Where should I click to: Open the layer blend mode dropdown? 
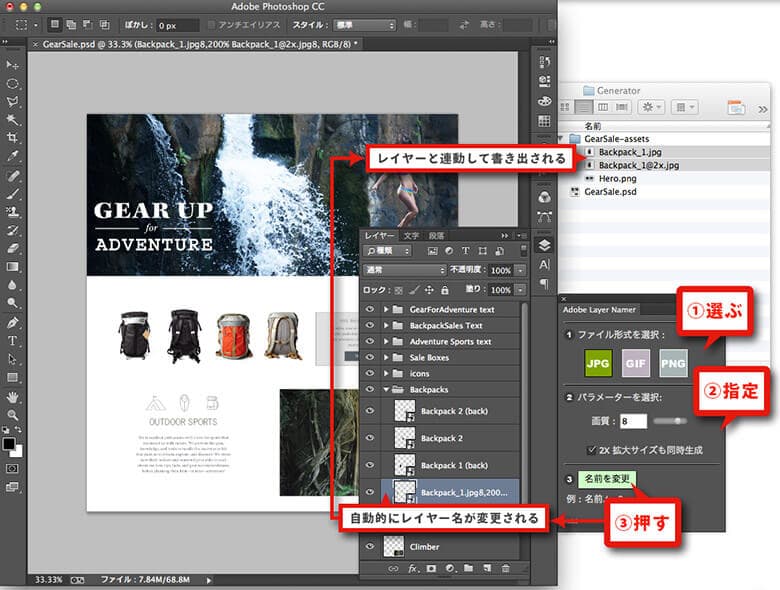pos(404,270)
